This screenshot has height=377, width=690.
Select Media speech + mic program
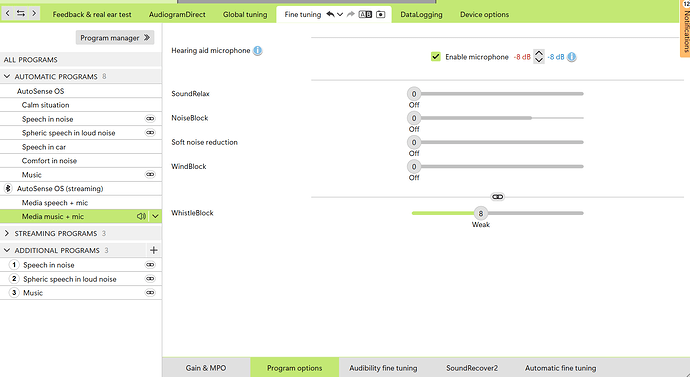coord(81,203)
